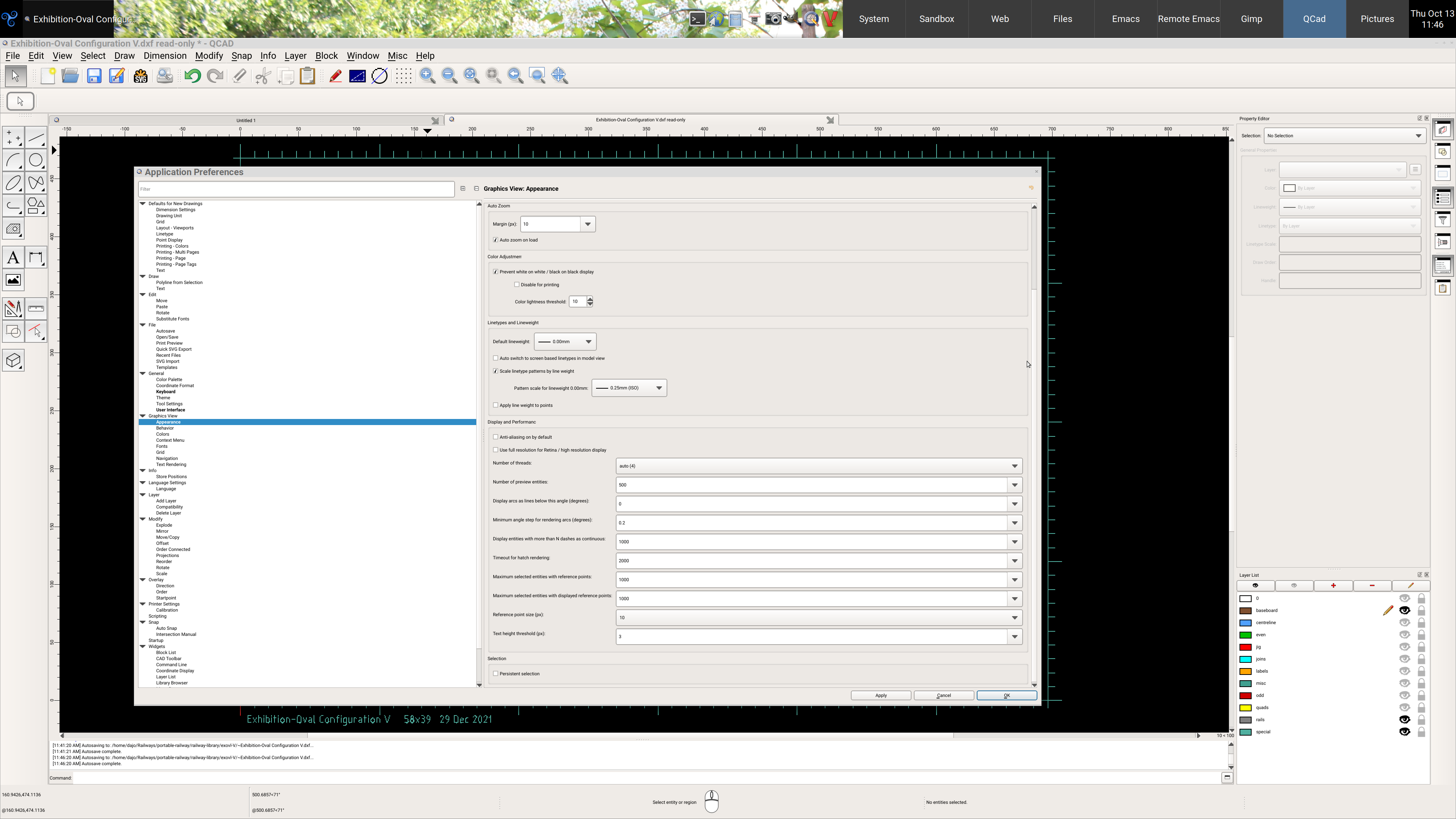
Task: Open the Number of threads dropdown
Action: click(818, 466)
